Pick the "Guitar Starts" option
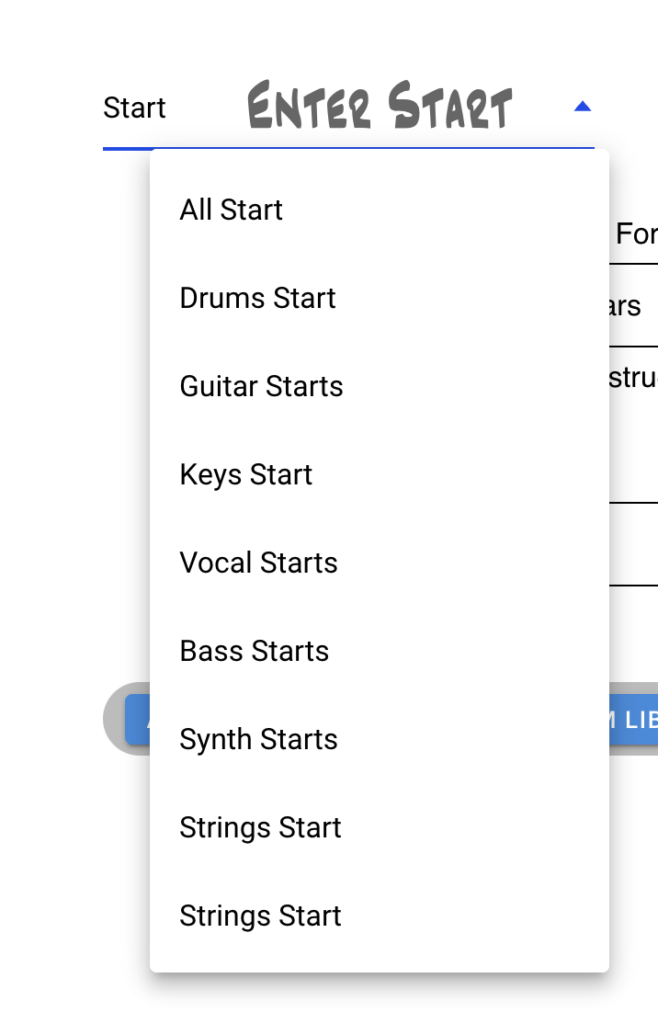 (261, 386)
